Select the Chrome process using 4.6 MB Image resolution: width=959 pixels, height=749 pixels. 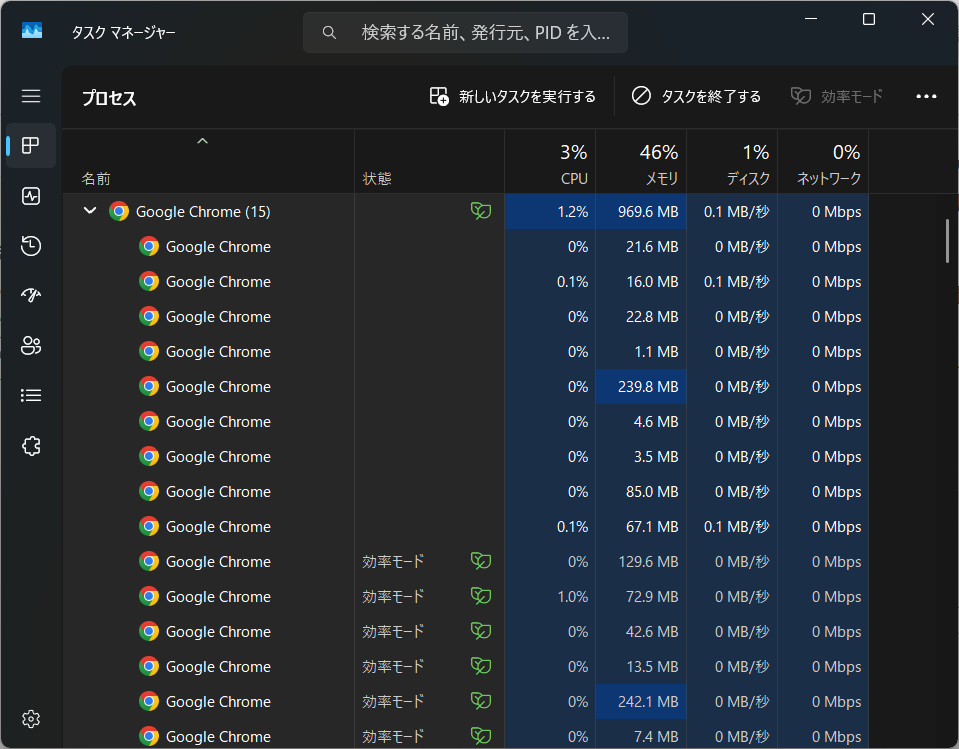(x=465, y=421)
